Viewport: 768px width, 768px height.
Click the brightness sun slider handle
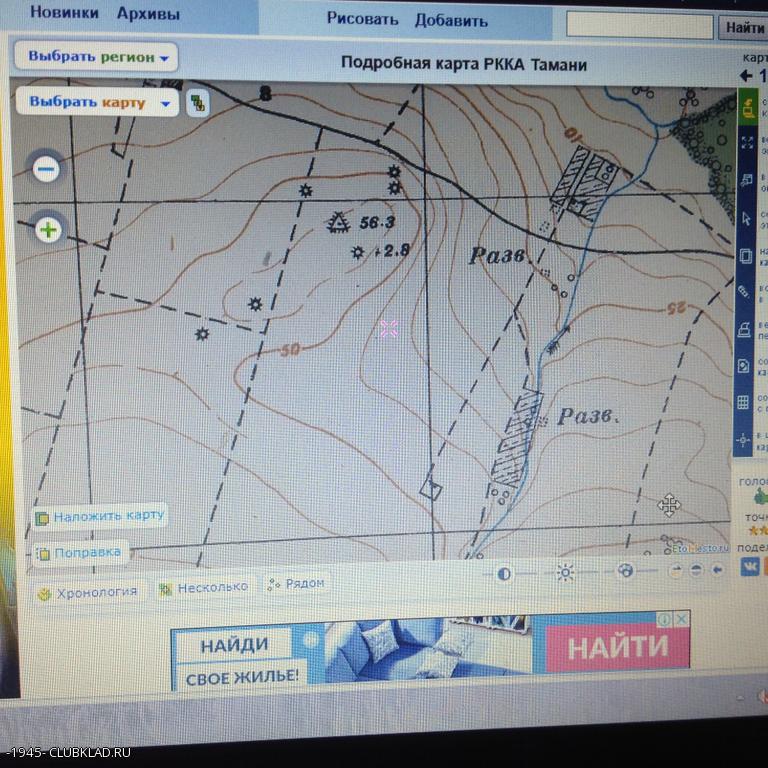click(x=565, y=573)
